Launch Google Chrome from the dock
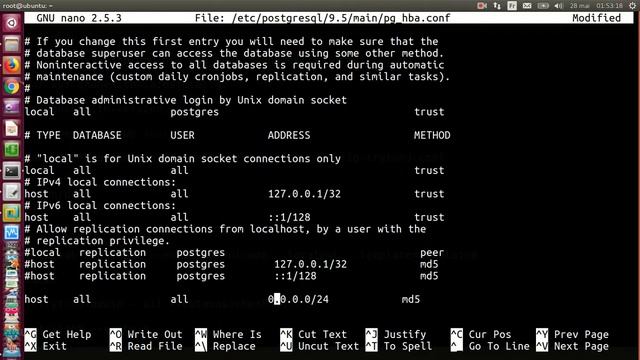640x360 pixels. 11,87
